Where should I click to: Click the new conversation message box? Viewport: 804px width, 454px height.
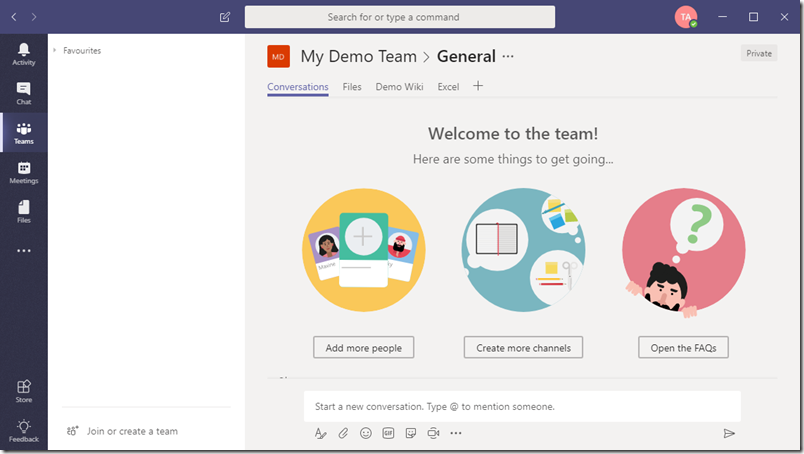[522, 406]
